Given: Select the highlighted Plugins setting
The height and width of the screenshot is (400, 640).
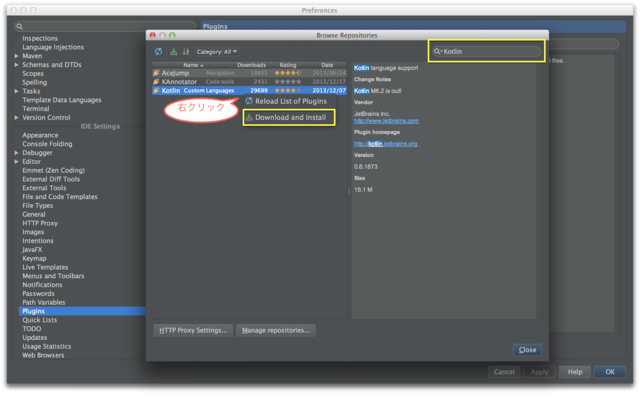Looking at the screenshot, I should (x=82, y=311).
